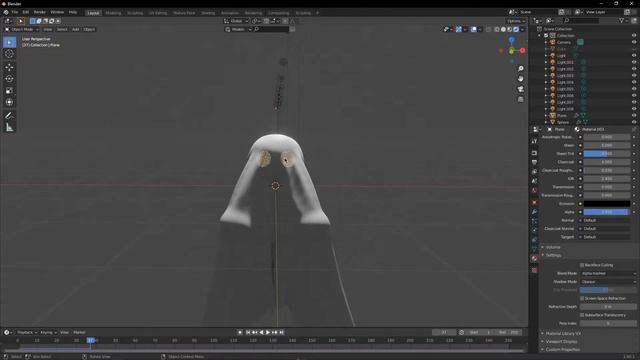Screen dimensions: 640x360
Task: Jump to timeline start frame
Action: coord(248,332)
